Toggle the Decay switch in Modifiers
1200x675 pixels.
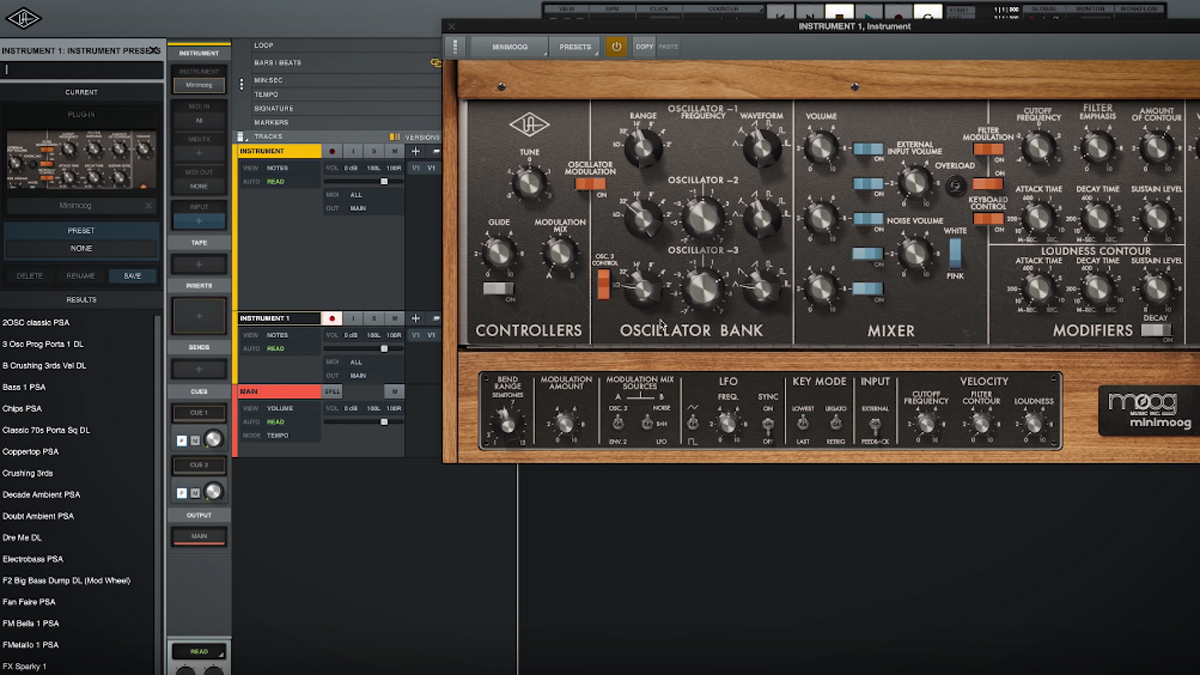click(1155, 330)
